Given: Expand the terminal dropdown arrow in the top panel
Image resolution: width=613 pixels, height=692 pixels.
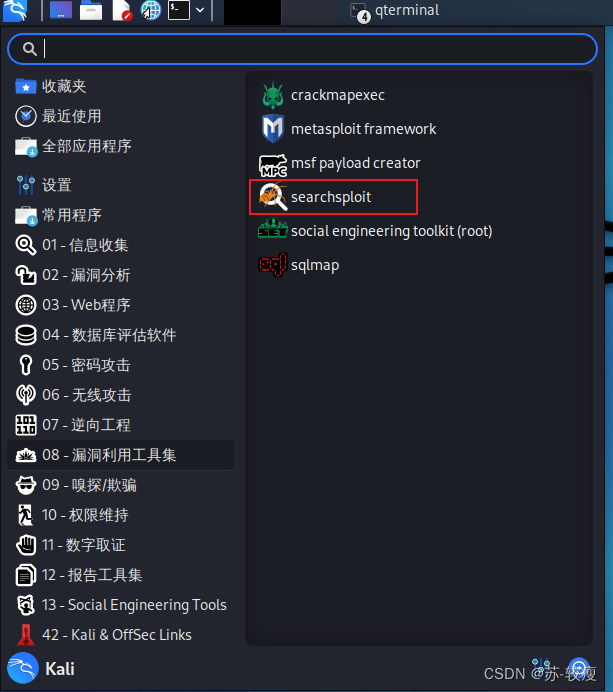Looking at the screenshot, I should click(x=200, y=10).
